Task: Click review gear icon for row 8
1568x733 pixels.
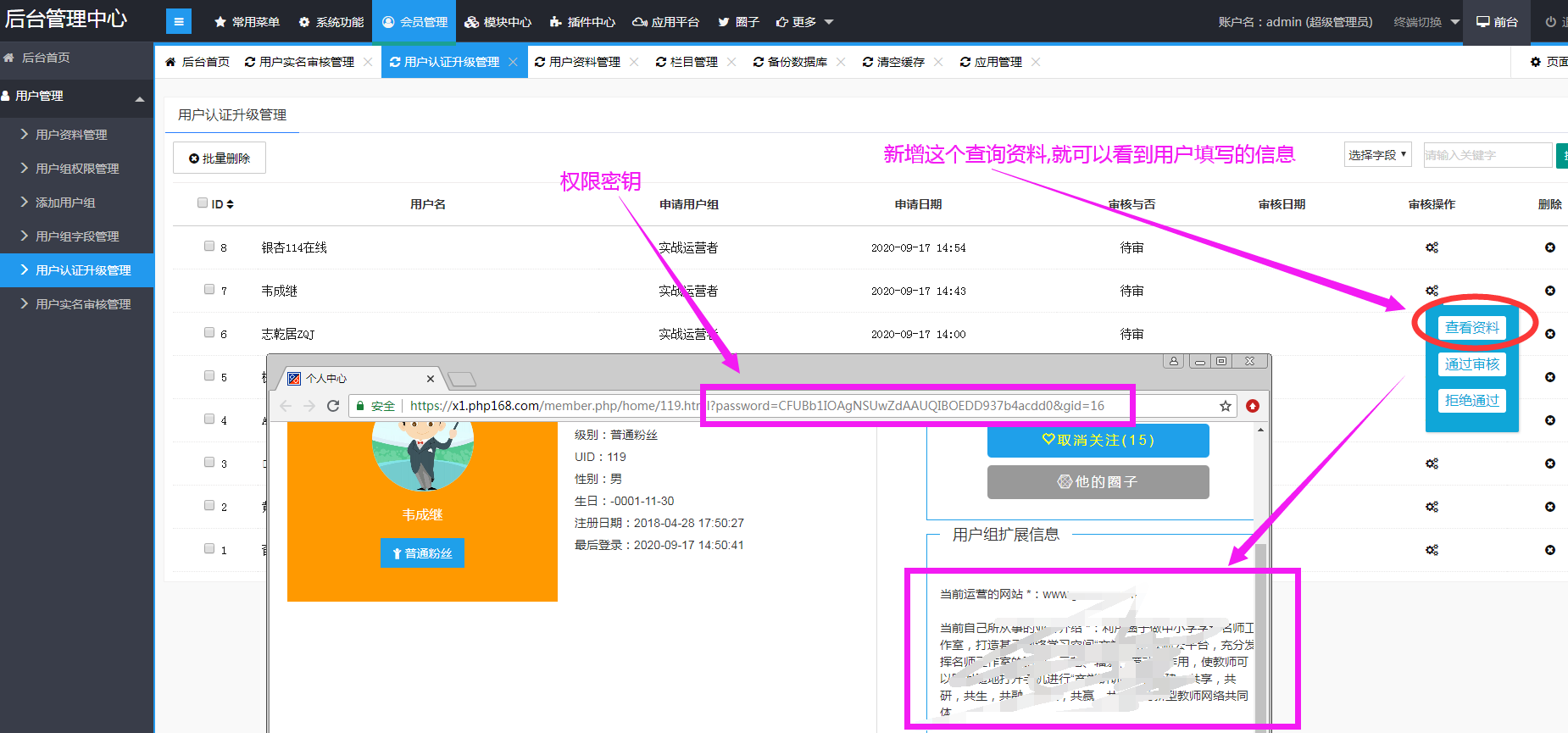Action: pos(1432,247)
